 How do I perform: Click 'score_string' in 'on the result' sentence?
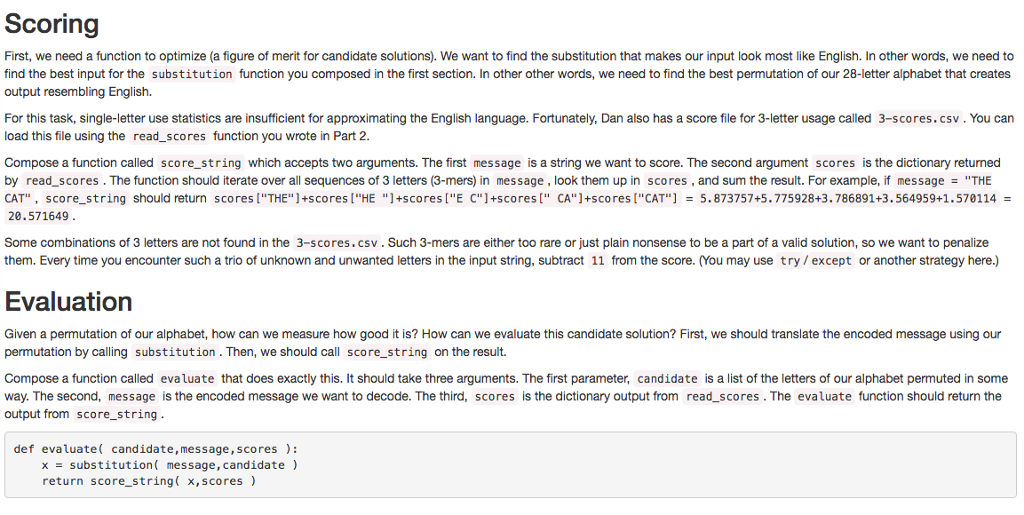[387, 352]
